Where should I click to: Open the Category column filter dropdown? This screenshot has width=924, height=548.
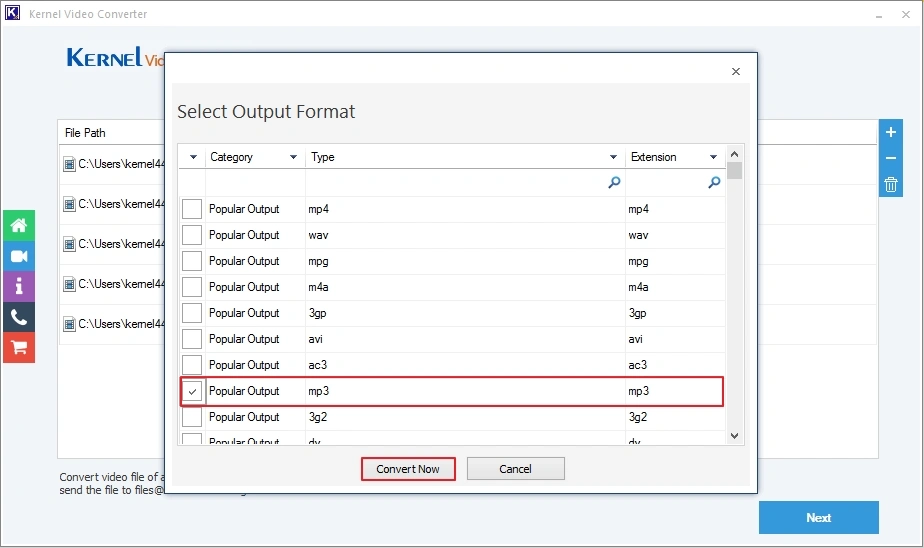coord(293,157)
